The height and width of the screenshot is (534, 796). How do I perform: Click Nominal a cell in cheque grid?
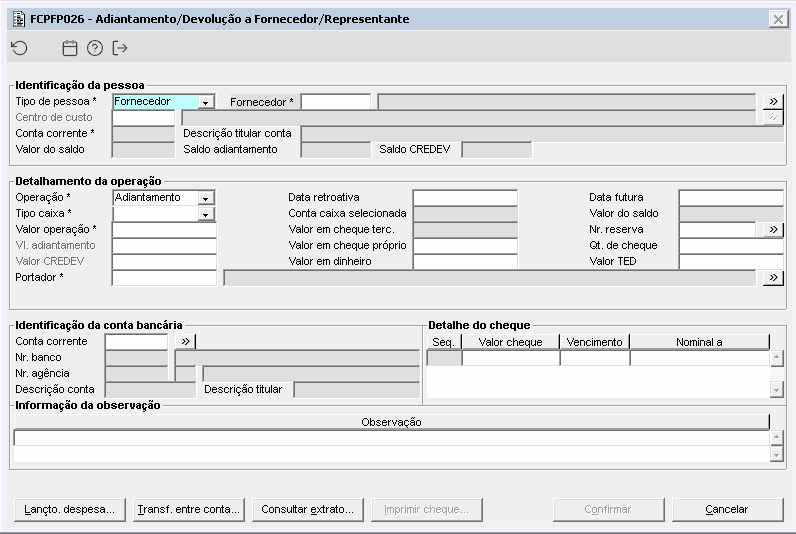pyautogui.click(x=700, y=358)
